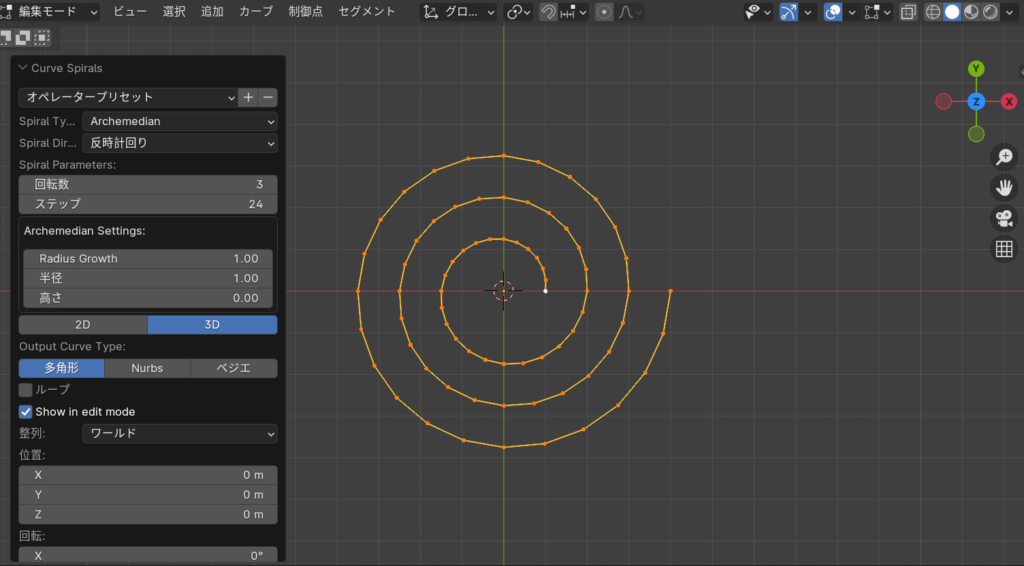Switch orthographic/perspective with the grid icon
This screenshot has width=1024, height=566.
tap(1004, 249)
